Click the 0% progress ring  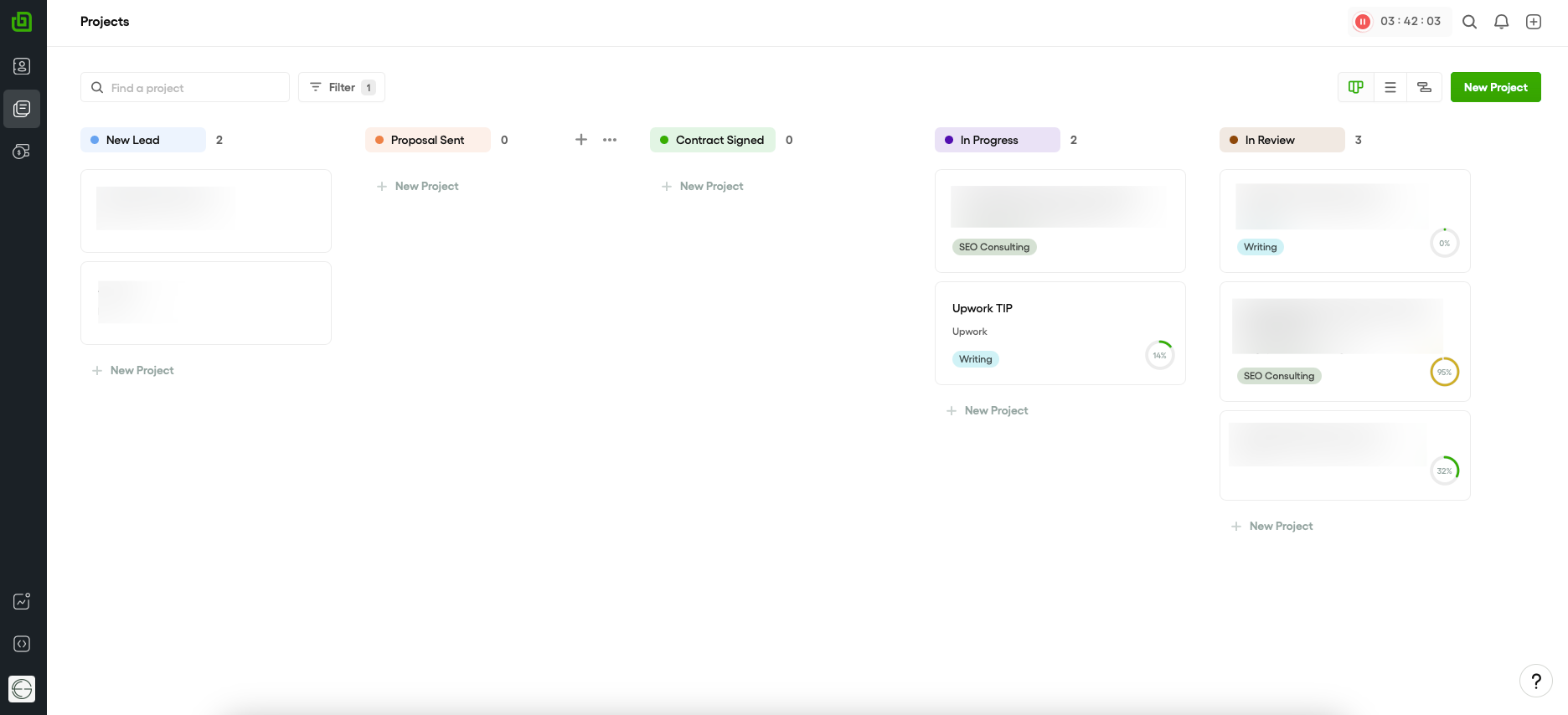1445,243
